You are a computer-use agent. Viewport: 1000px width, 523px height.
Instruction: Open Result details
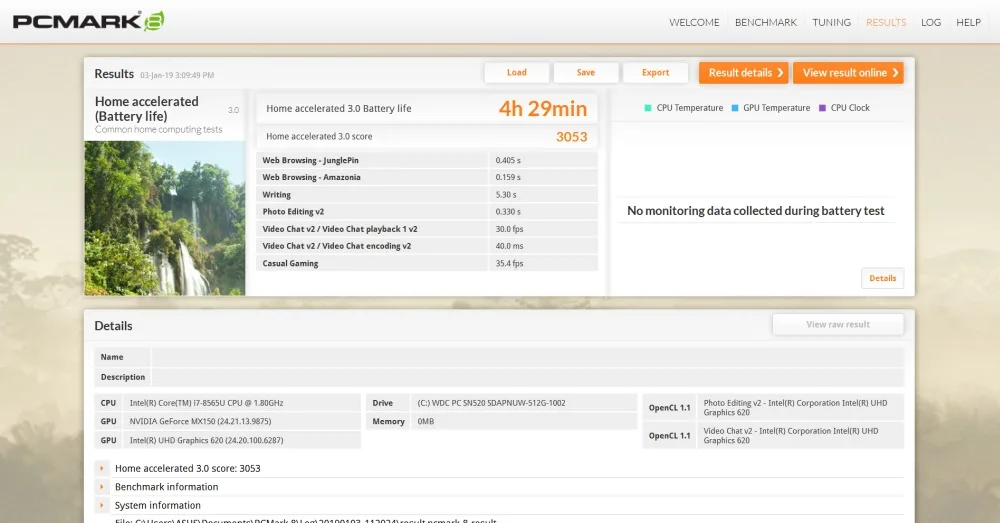coord(744,73)
